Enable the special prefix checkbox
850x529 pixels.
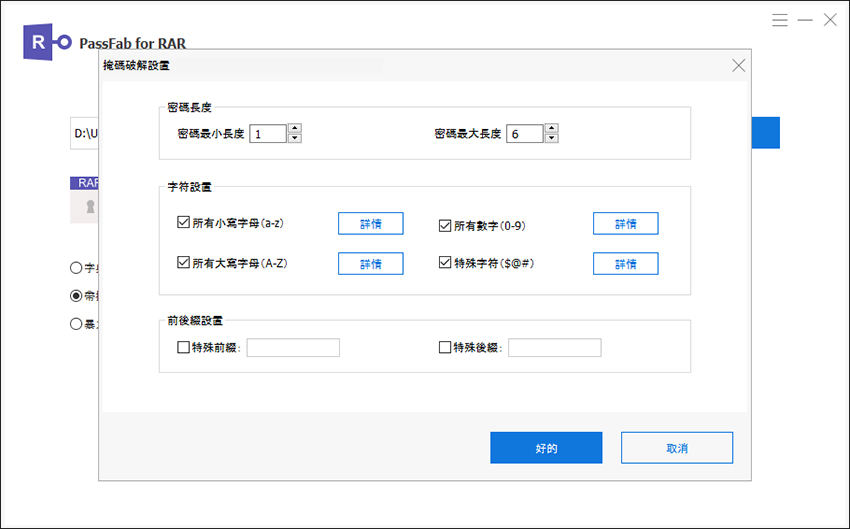coord(183,347)
